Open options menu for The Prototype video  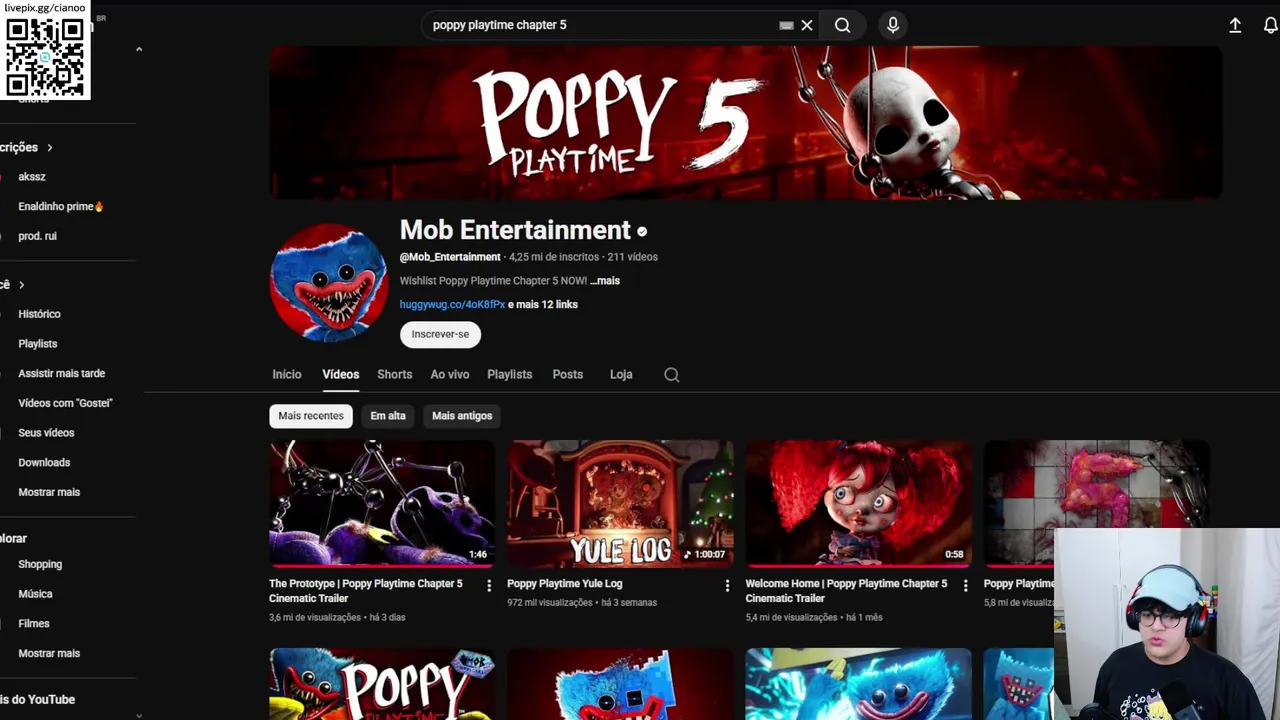pos(489,586)
